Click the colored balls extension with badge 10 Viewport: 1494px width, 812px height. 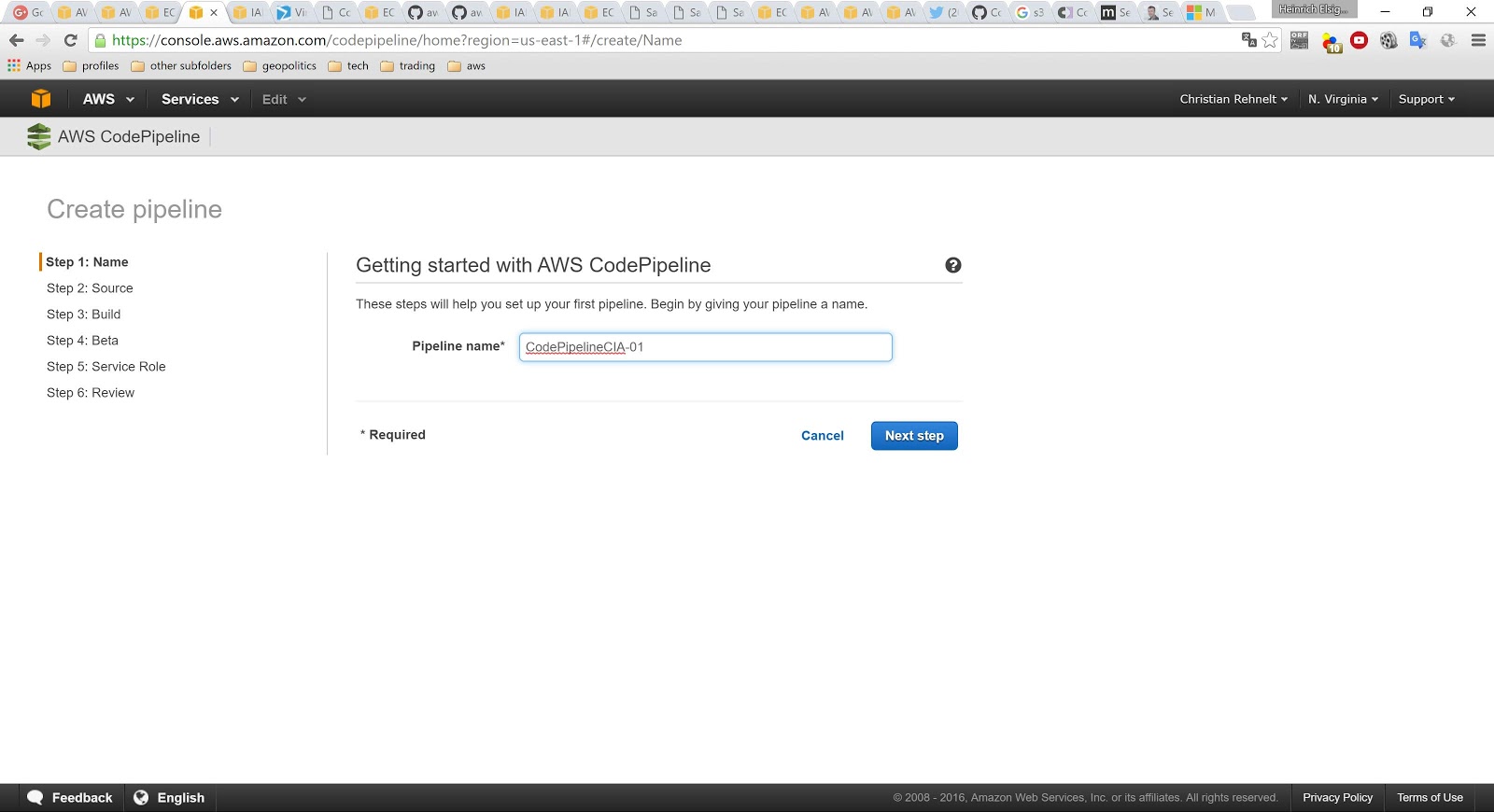(1332, 42)
